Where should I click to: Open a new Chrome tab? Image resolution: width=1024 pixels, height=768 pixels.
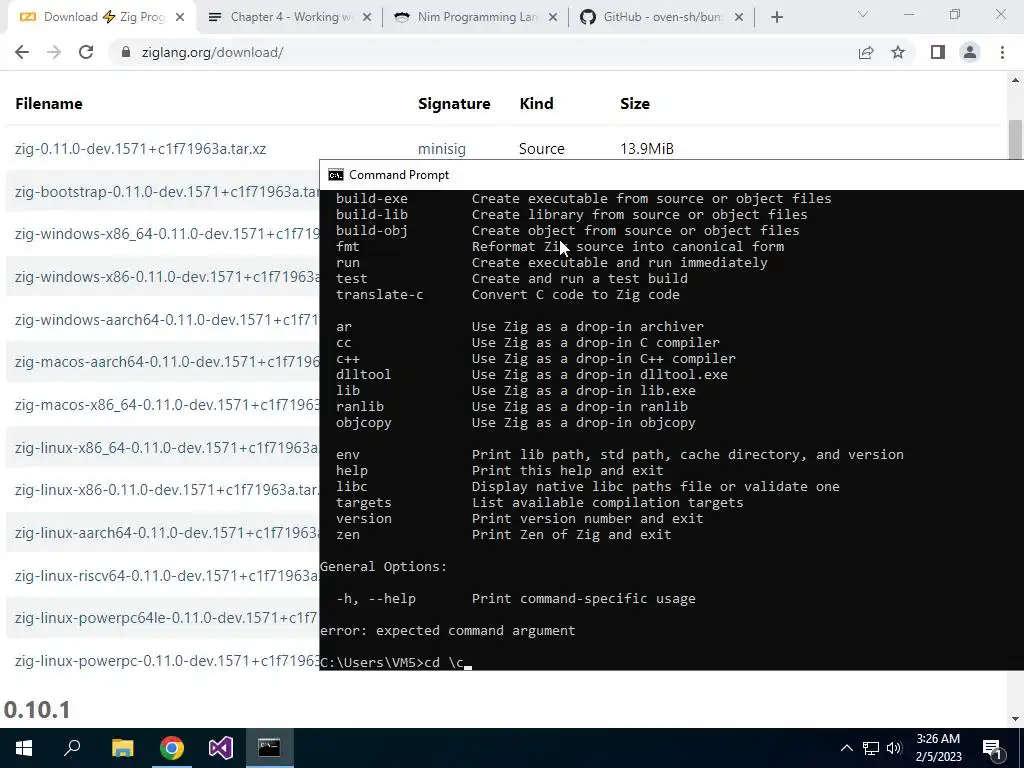point(776,17)
